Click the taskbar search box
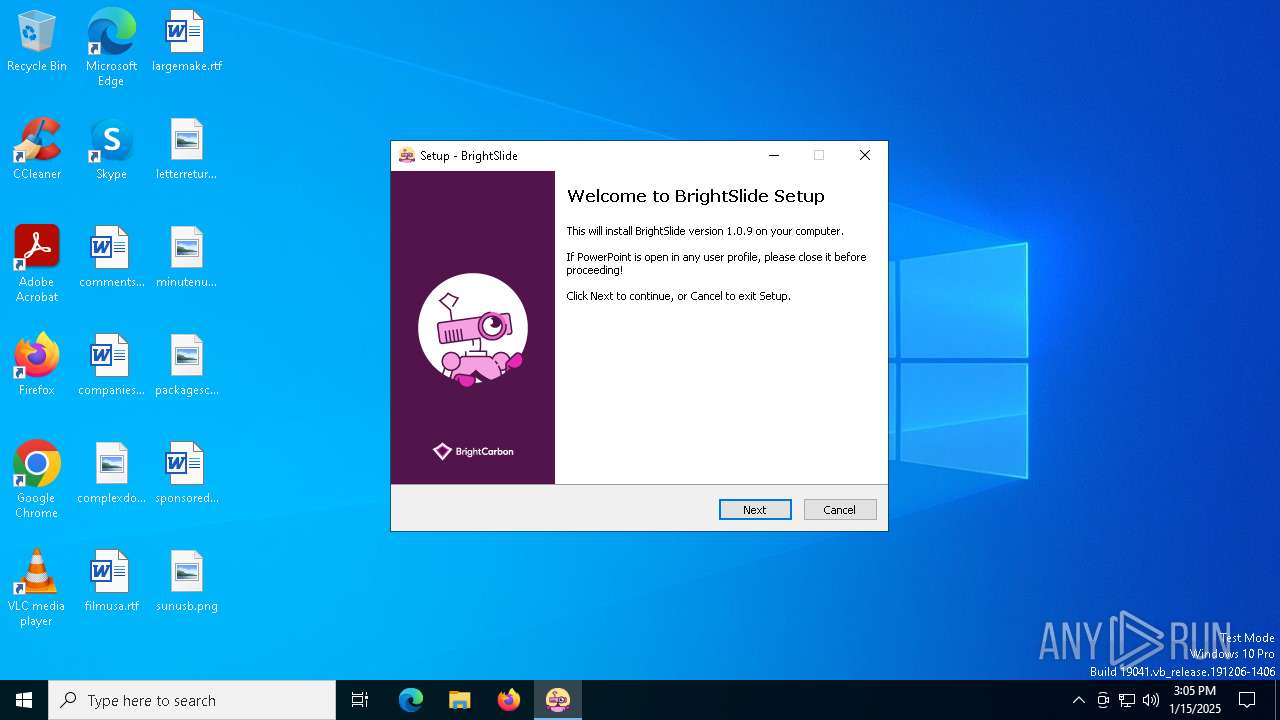The width and height of the screenshot is (1280, 720). (192, 700)
